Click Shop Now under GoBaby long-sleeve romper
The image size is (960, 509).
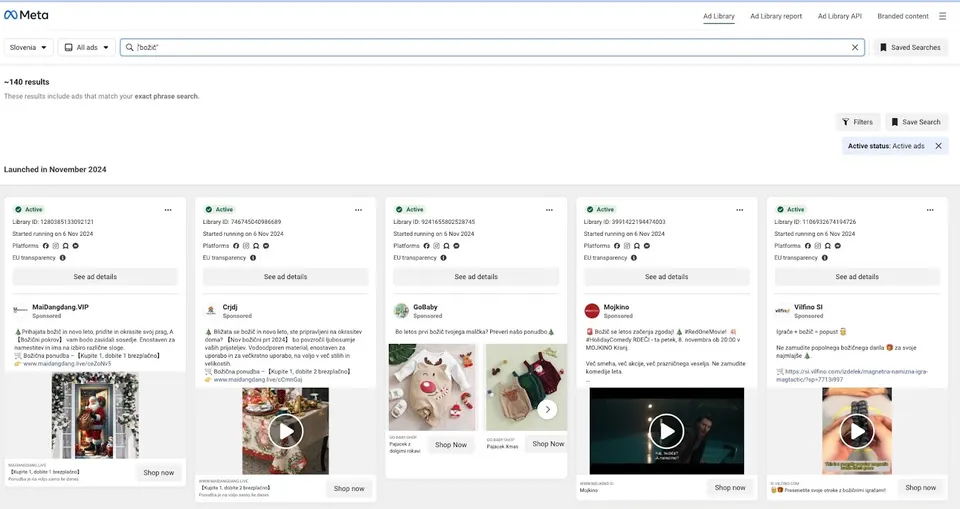coord(451,445)
